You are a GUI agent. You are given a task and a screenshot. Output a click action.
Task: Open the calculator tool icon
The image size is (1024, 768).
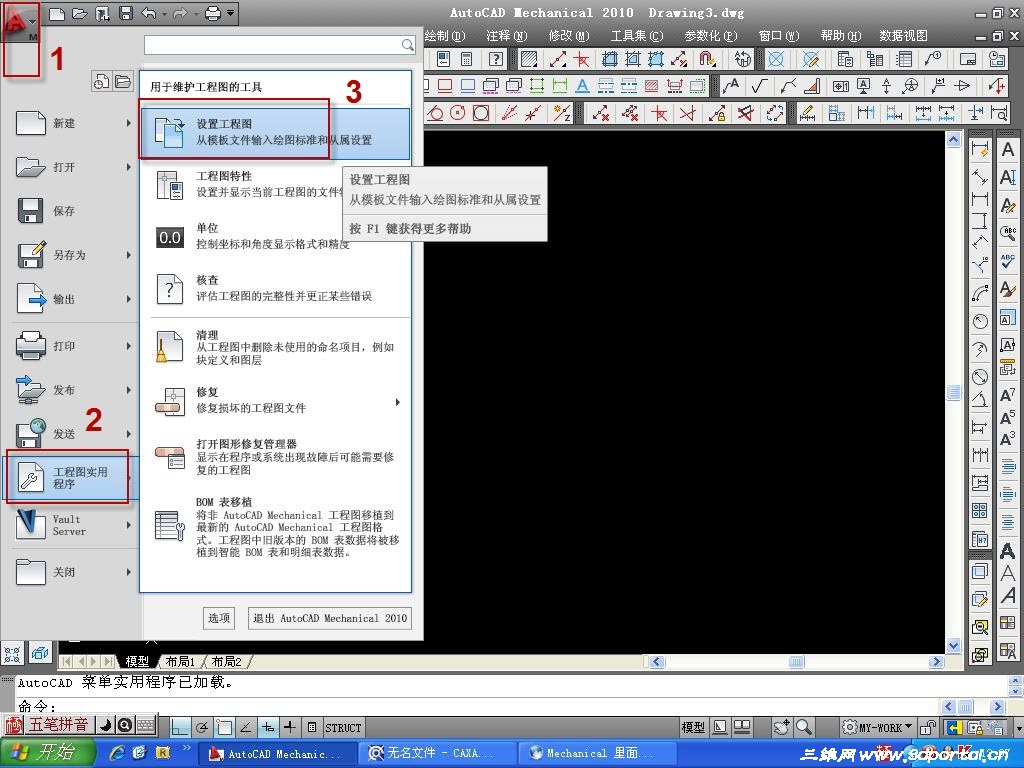pos(466,59)
